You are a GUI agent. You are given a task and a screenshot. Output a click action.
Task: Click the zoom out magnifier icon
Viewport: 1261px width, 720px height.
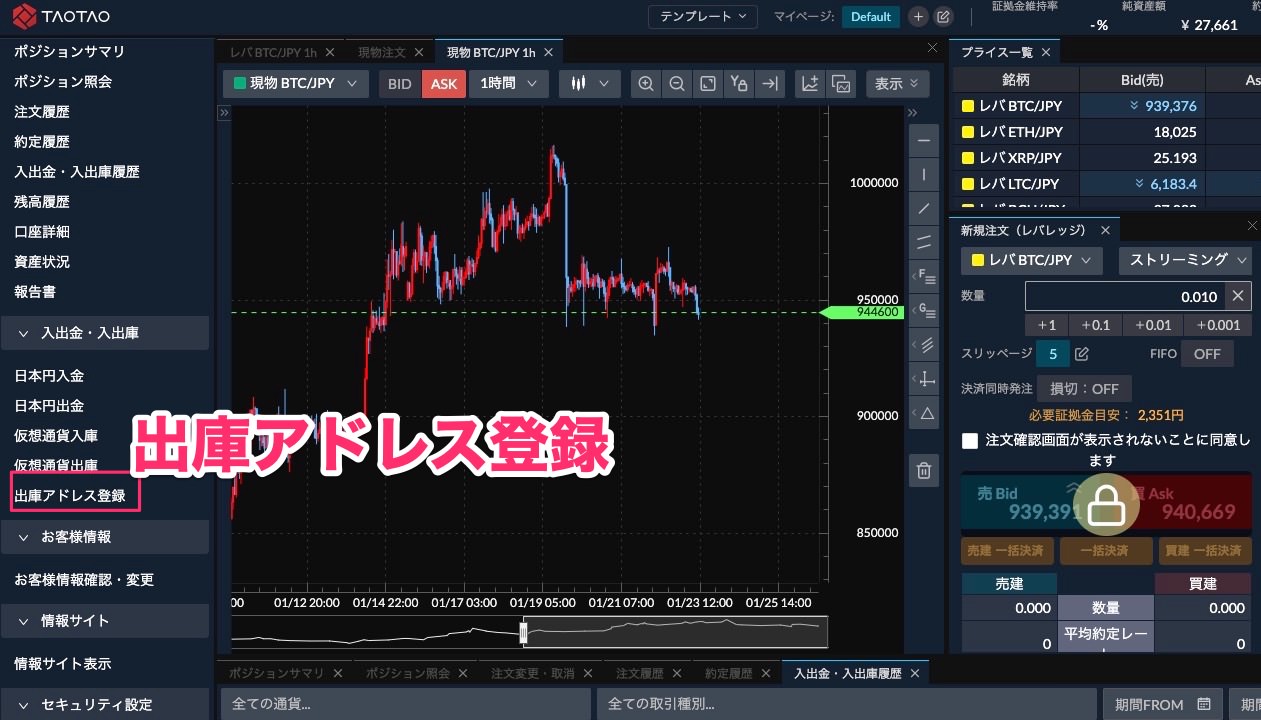tap(677, 84)
